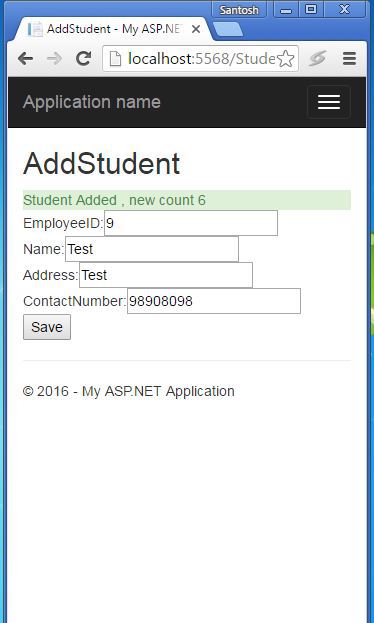This screenshot has height=623, width=374.
Task: Open the Application name link
Action: [x=92, y=102]
